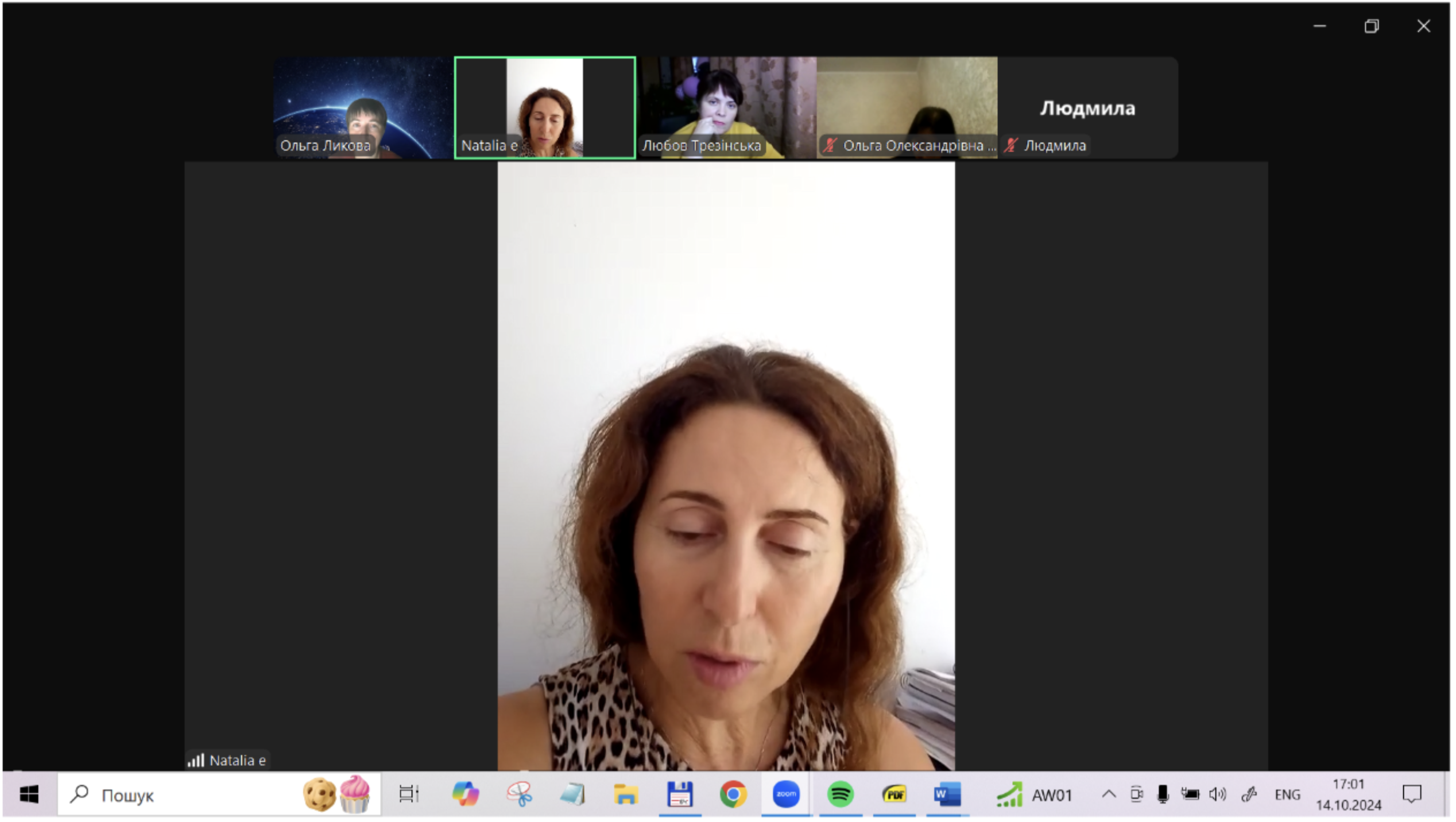
Task: Switch to Microsoft Word
Action: pyautogui.click(x=947, y=794)
